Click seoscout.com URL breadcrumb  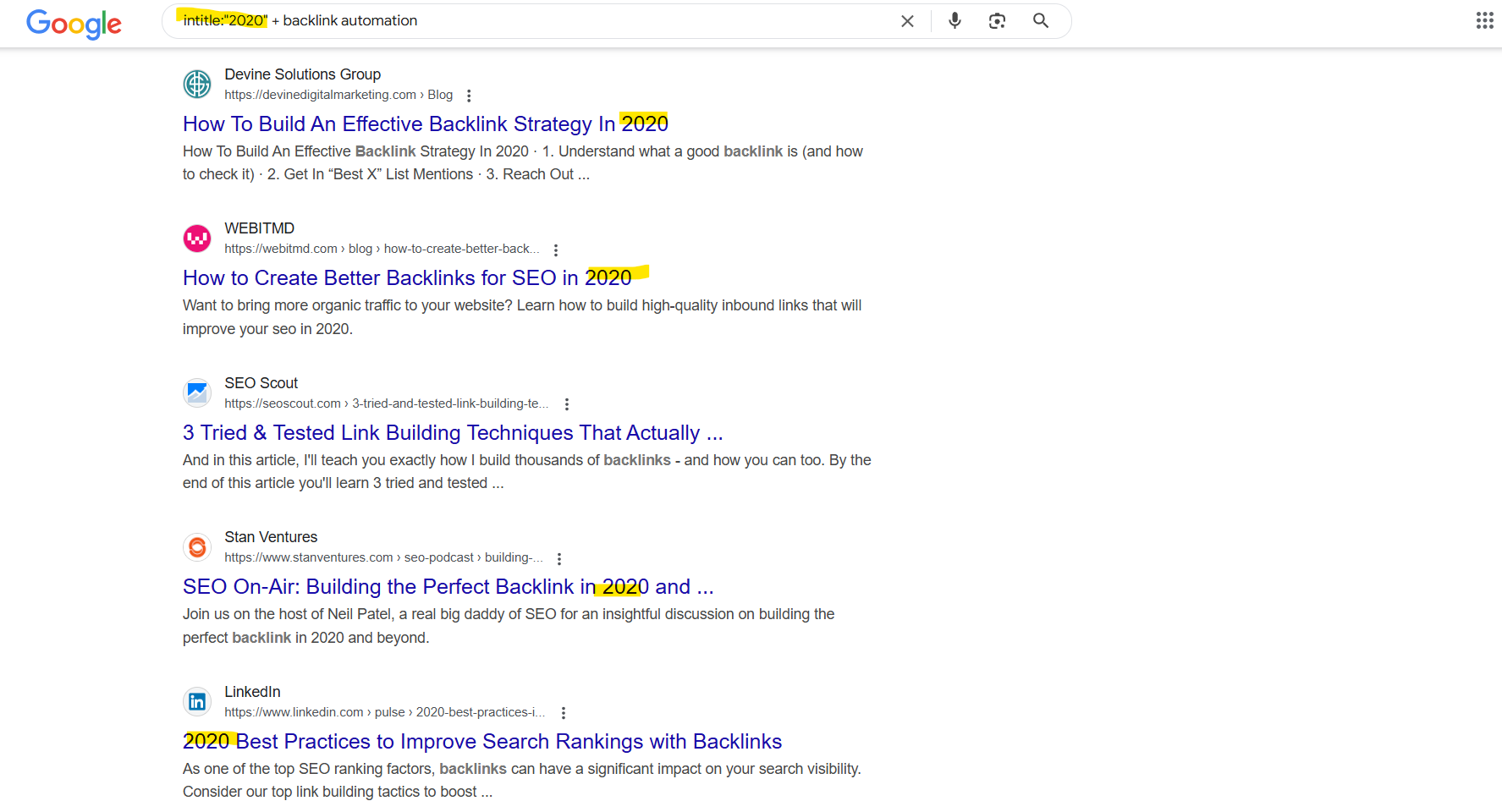pos(386,403)
